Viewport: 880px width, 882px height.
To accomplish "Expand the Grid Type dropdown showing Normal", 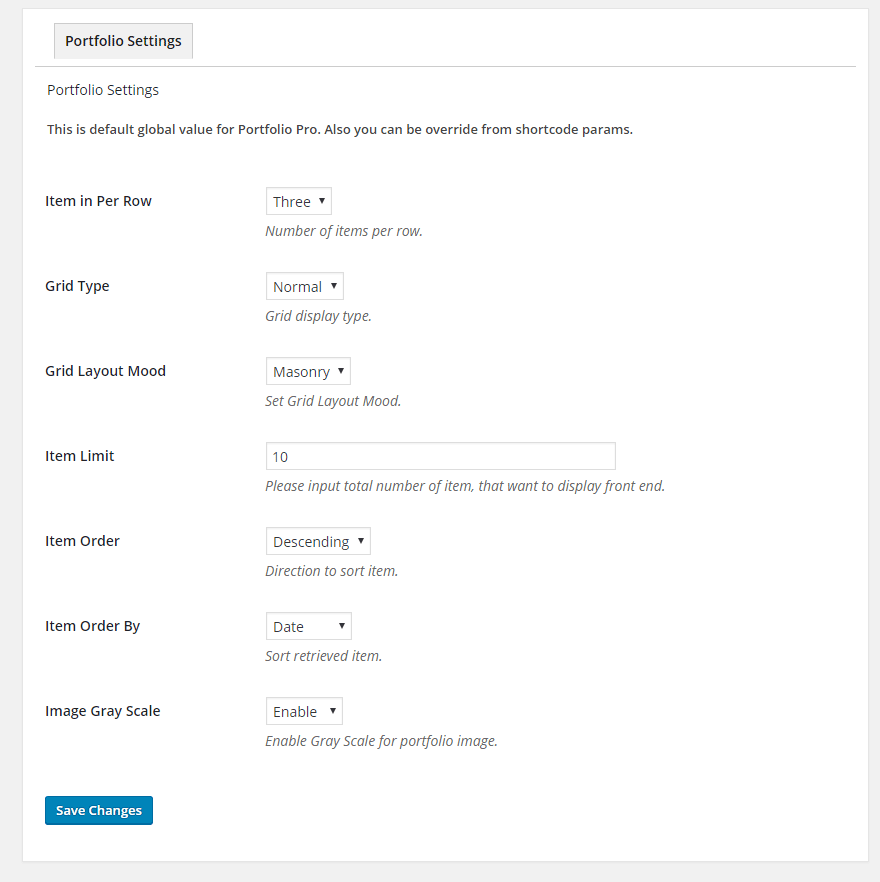I will pyautogui.click(x=304, y=287).
